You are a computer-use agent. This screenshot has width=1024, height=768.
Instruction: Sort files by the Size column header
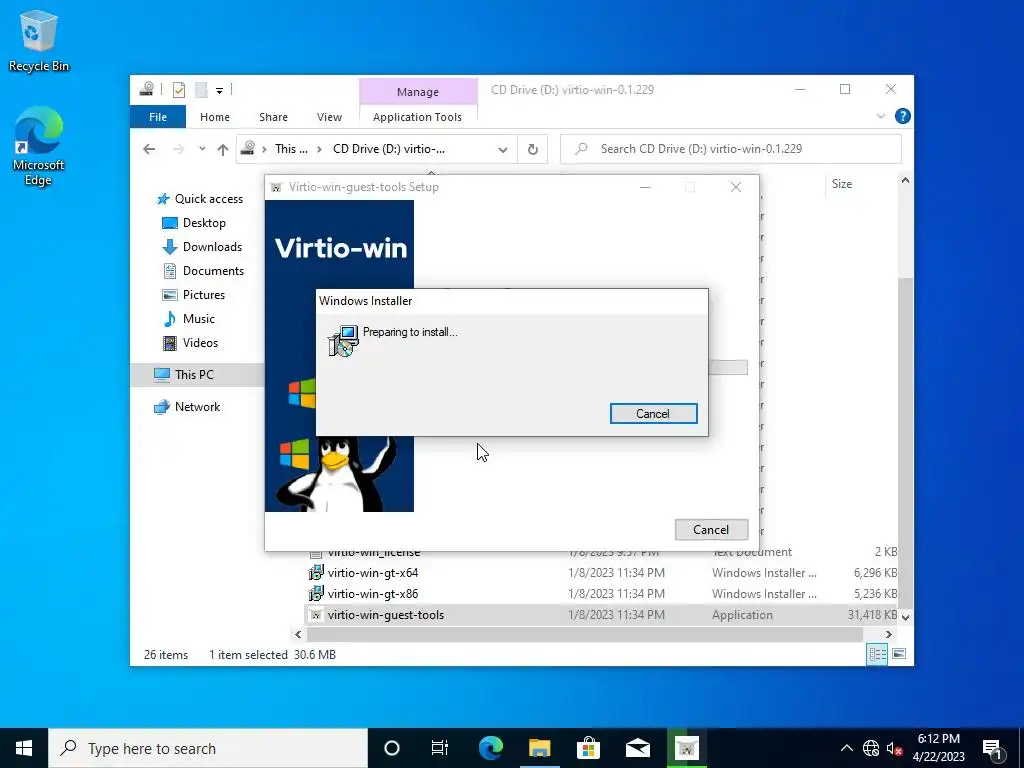tap(842, 184)
